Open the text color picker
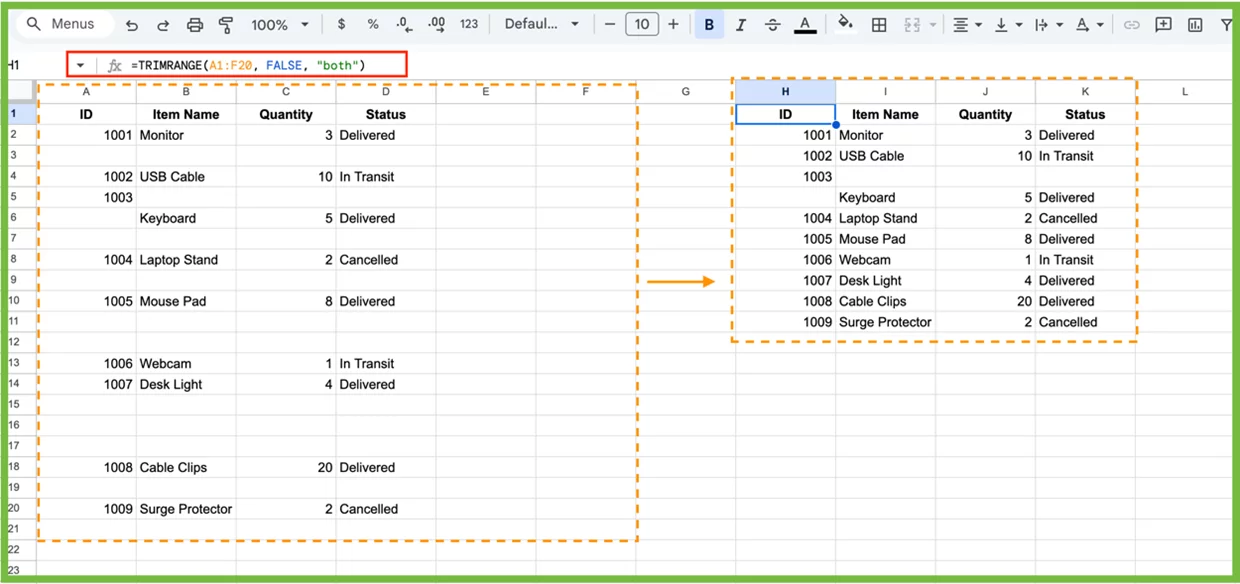This screenshot has height=584, width=1240. point(805,25)
